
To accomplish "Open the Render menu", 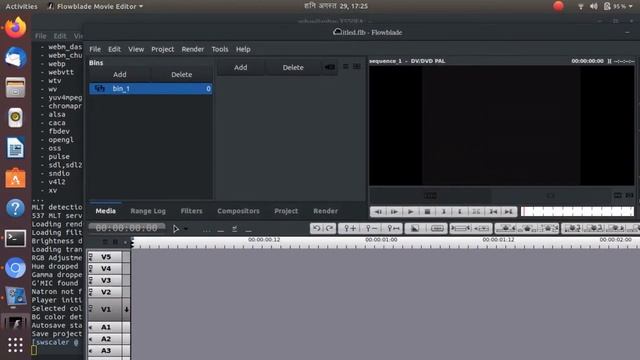I will coord(193,49).
